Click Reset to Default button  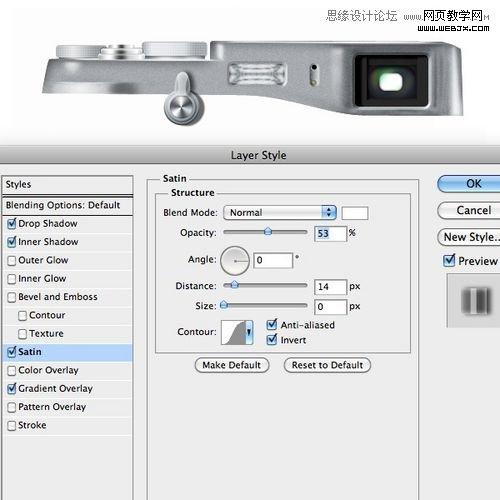(x=327, y=365)
